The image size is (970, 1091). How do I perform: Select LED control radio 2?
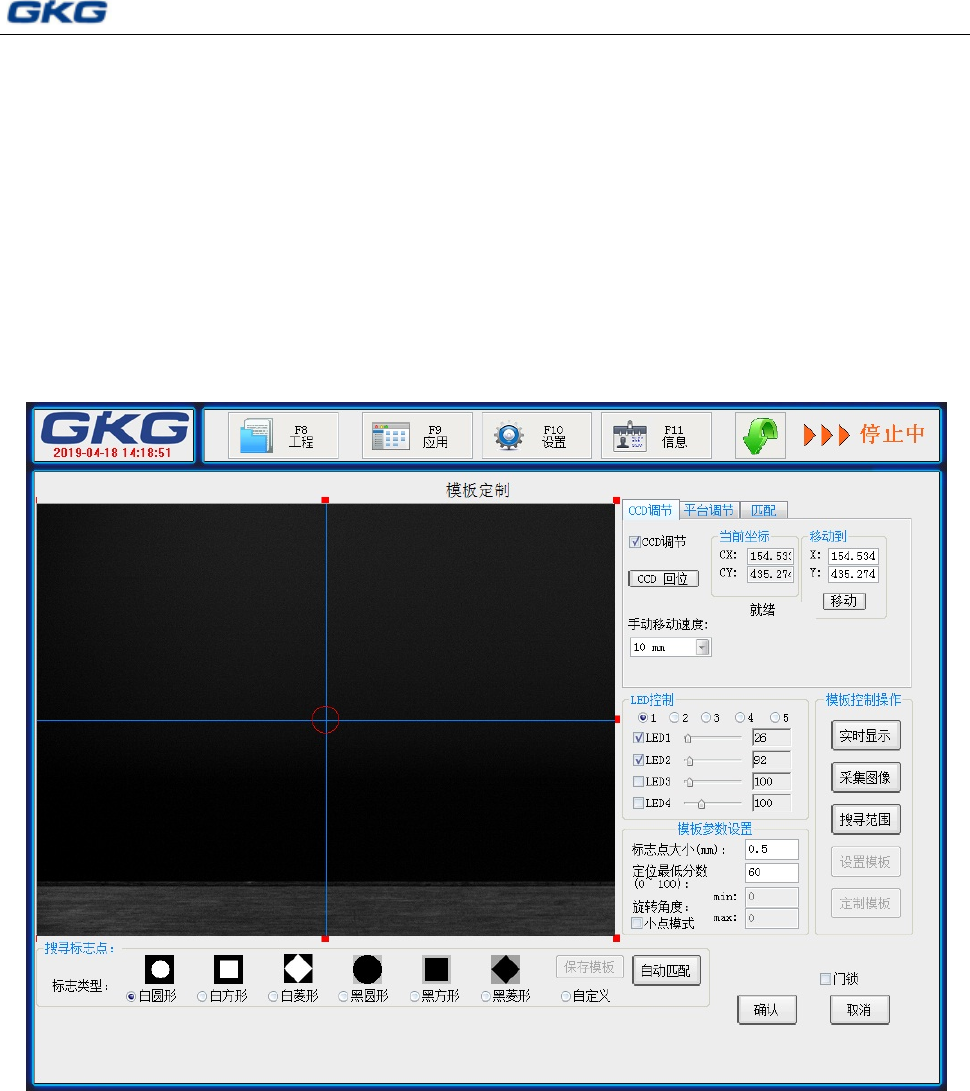tap(674, 717)
